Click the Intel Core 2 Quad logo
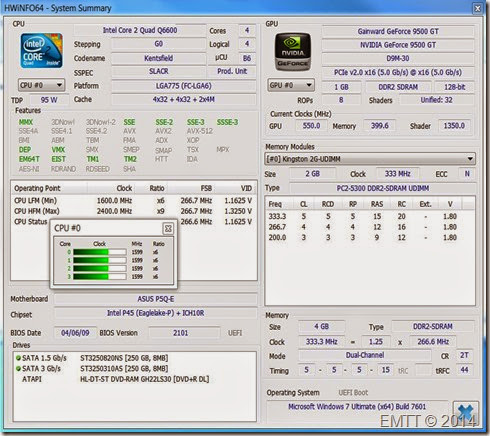Screen dimensions: 490x436 (42, 51)
